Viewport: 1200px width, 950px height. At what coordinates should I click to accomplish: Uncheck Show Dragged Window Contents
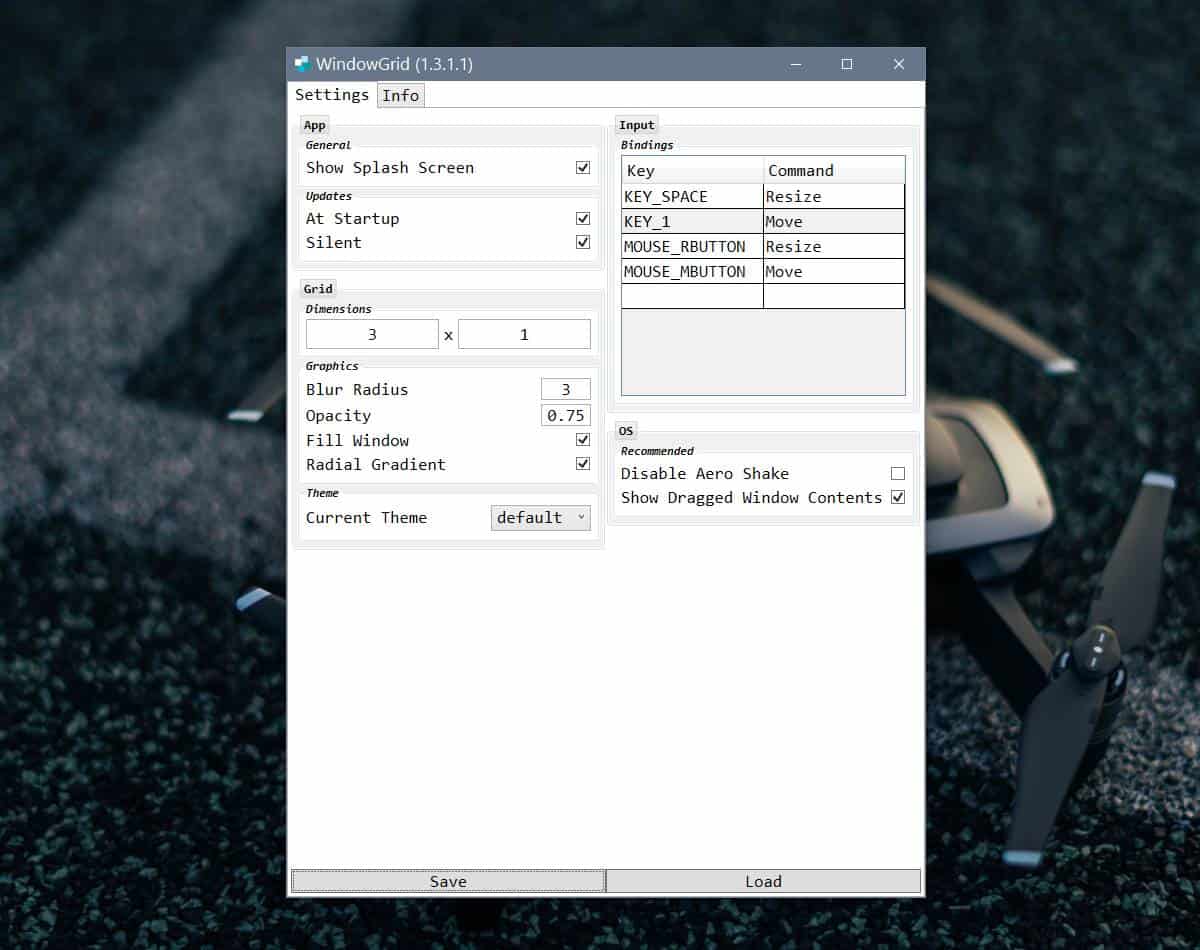point(897,497)
